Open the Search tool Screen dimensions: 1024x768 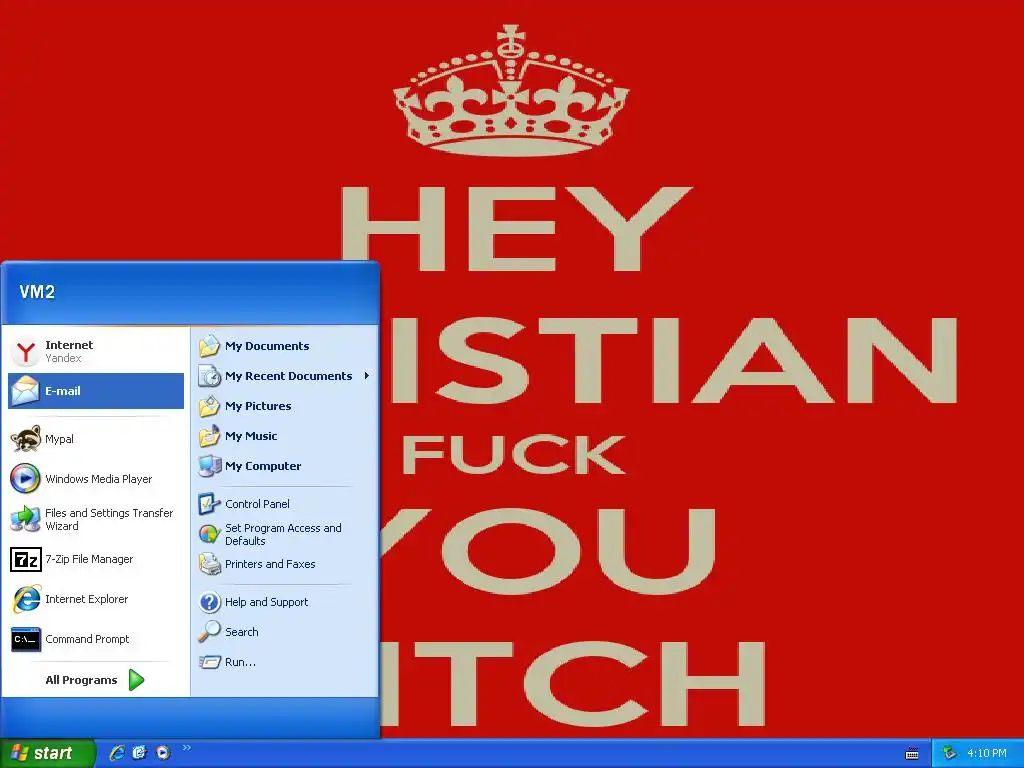click(x=284, y=632)
